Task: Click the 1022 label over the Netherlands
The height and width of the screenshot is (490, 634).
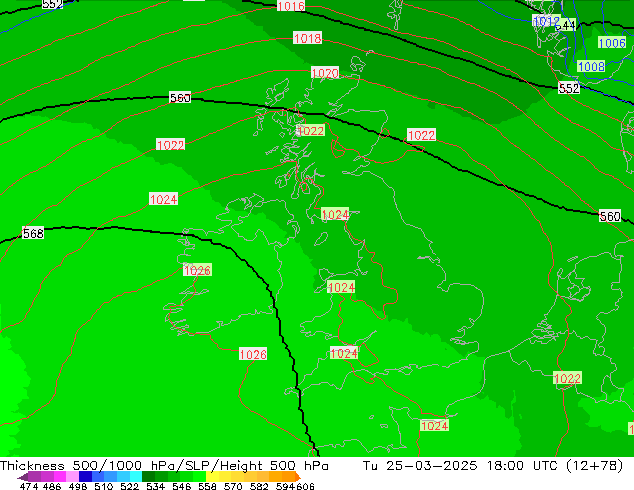Action: pos(567,378)
